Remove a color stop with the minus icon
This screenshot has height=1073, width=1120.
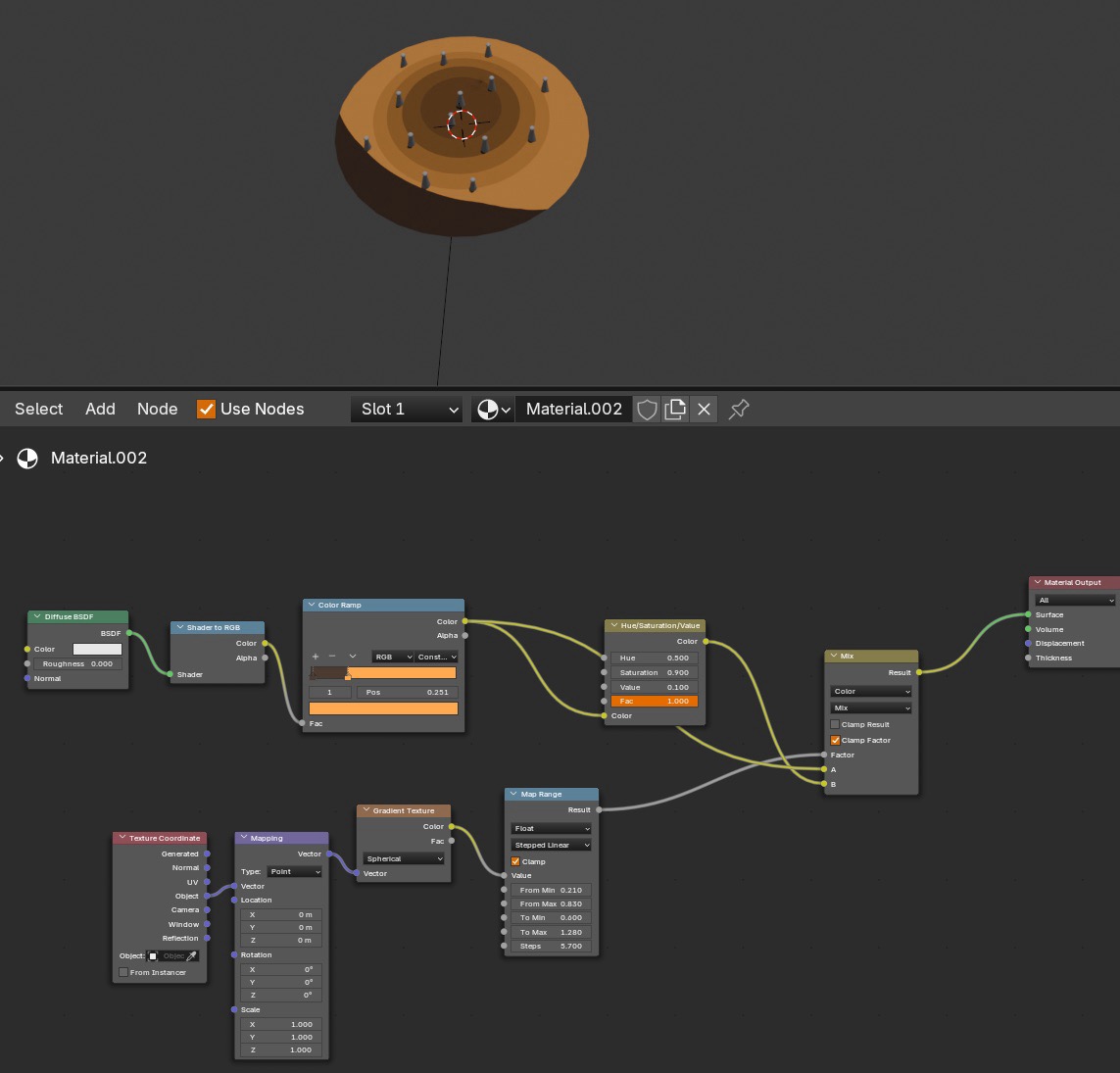332,657
